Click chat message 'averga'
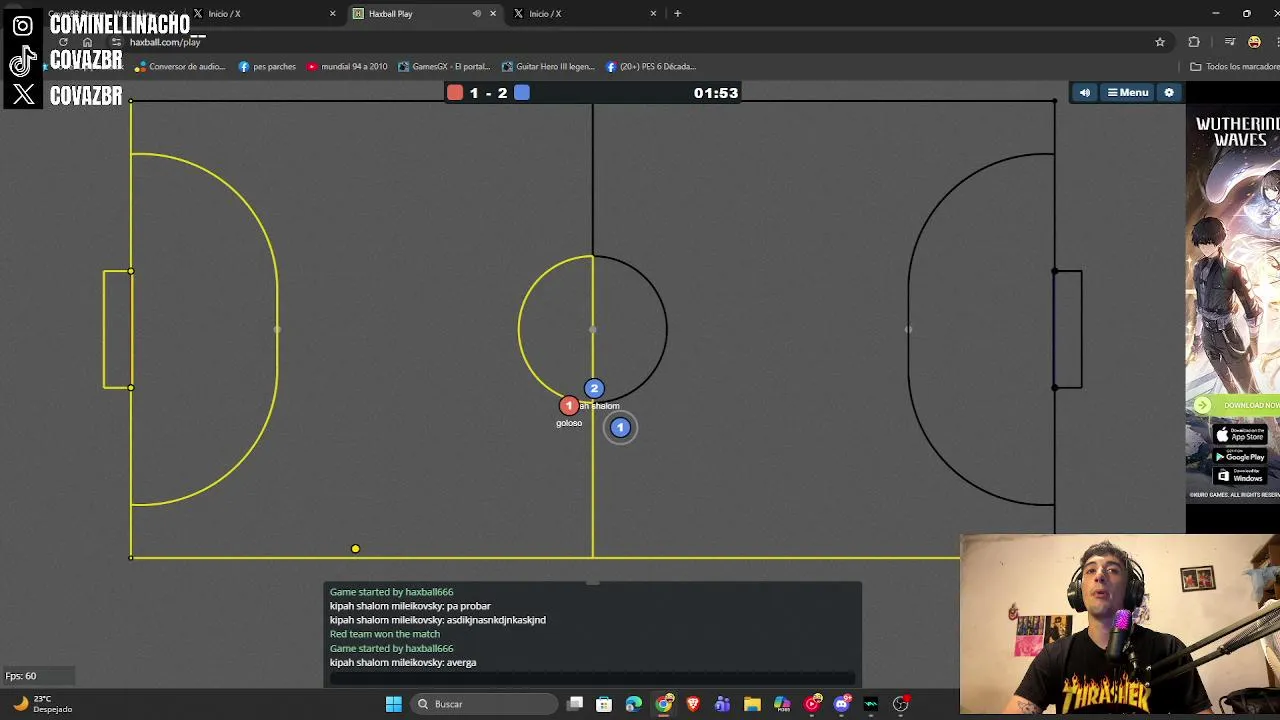Viewport: 1280px width, 720px height. pyautogui.click(x=462, y=662)
